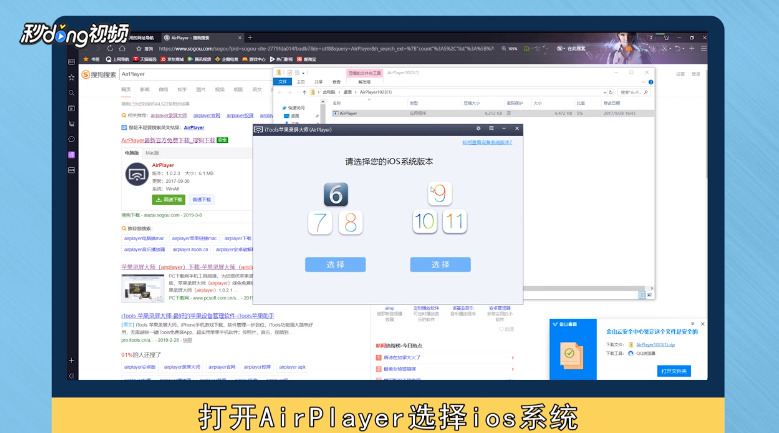Open the 热门影视 bookmark
779x433 pixels.
pyautogui.click(x=281, y=59)
